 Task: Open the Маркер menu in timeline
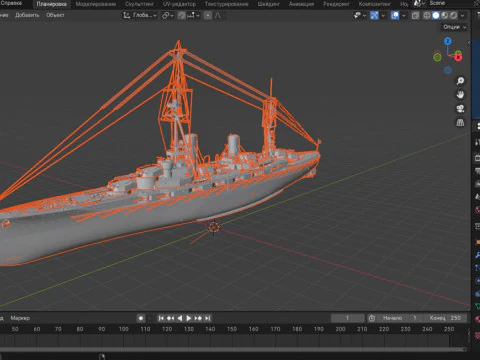pyautogui.click(x=20, y=318)
